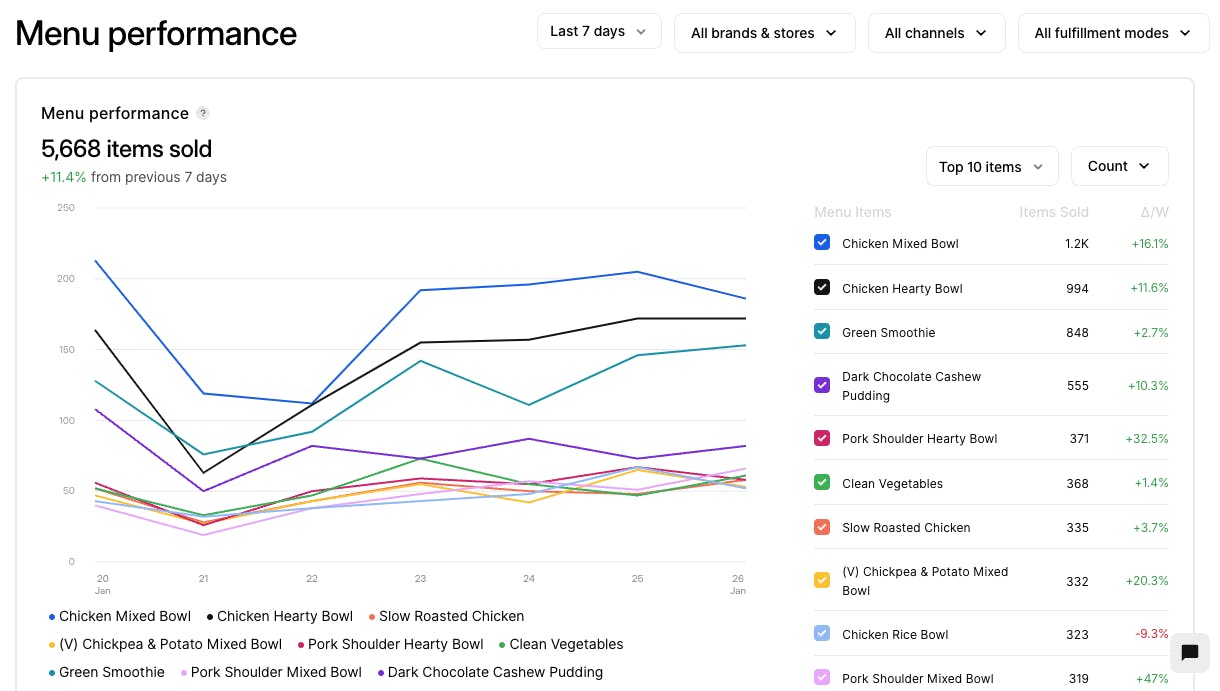Click the yellow Chickpea & Potato swatch checkbox
Screen dimensions: 1220x691
pos(822,580)
